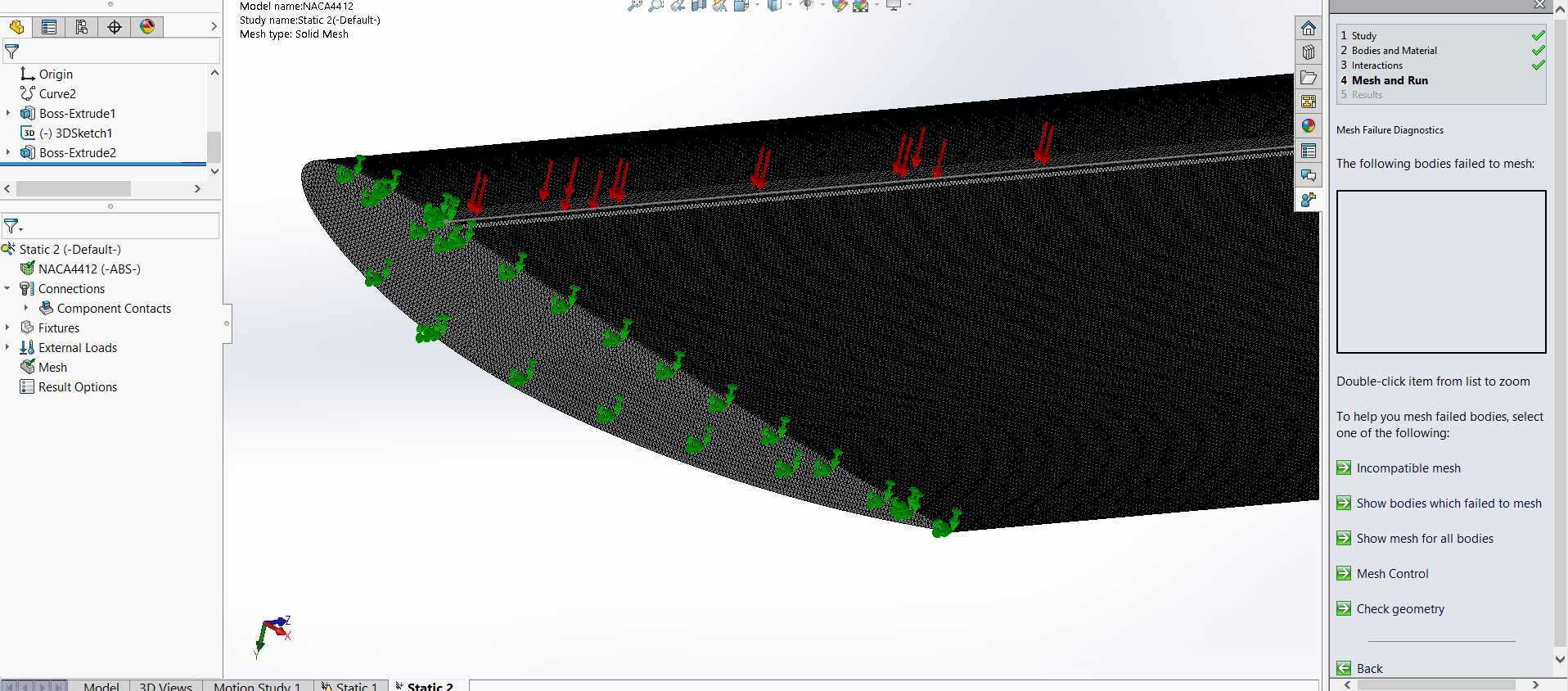
Task: Expand the Fixtures folder
Action: coord(7,327)
